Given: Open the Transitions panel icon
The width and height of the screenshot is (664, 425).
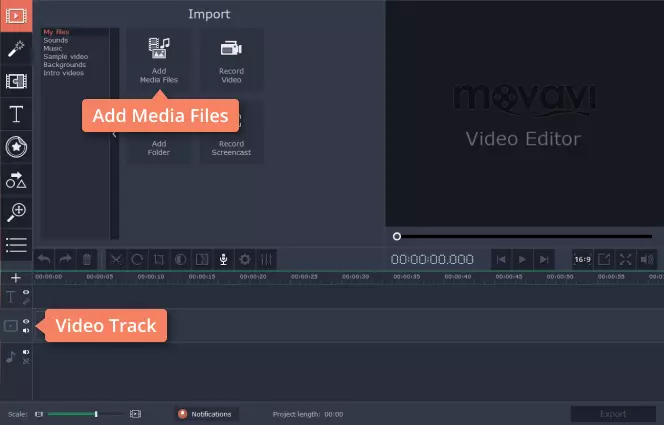Looking at the screenshot, I should tap(16, 81).
